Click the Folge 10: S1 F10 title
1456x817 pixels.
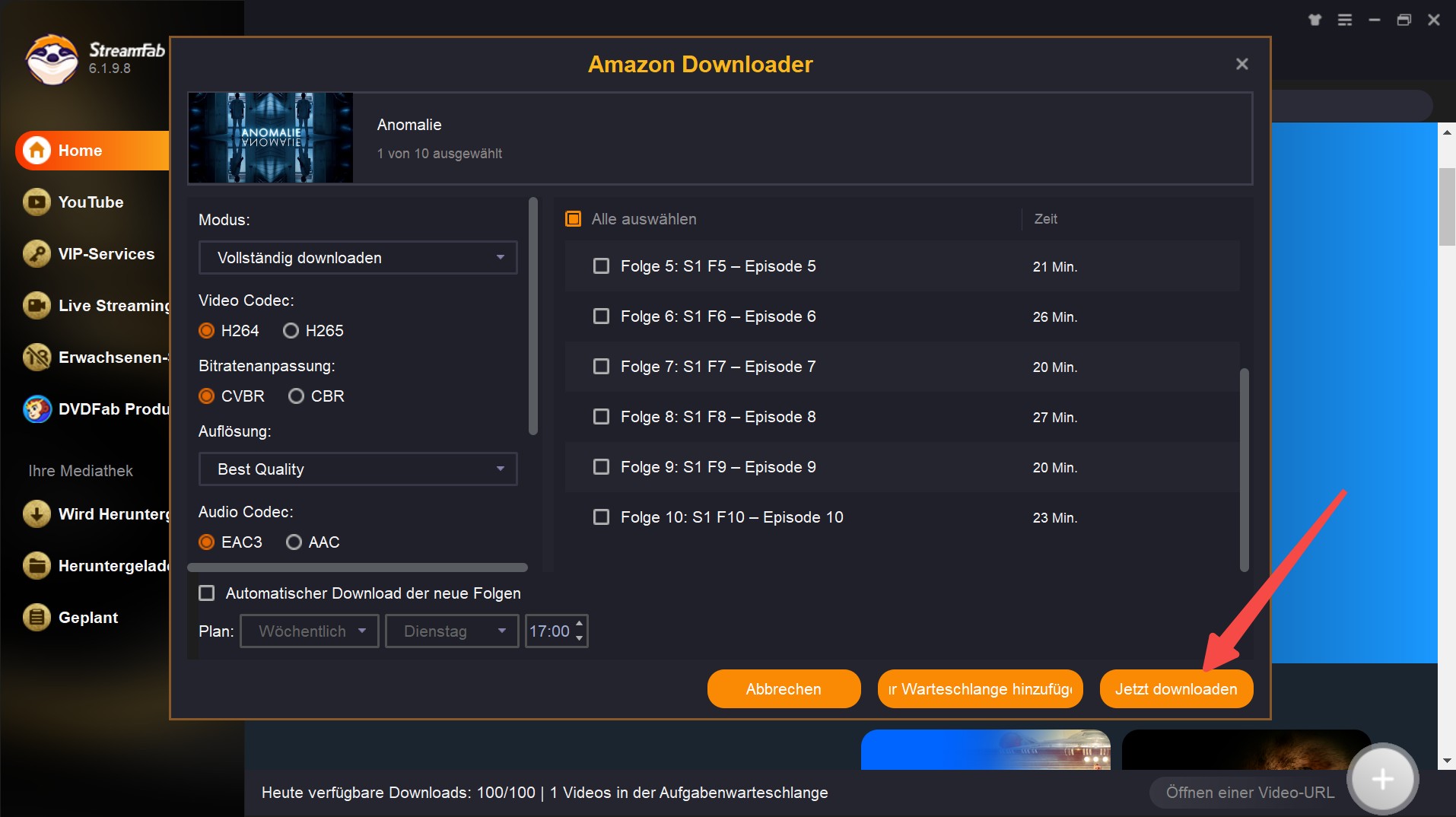click(x=732, y=517)
